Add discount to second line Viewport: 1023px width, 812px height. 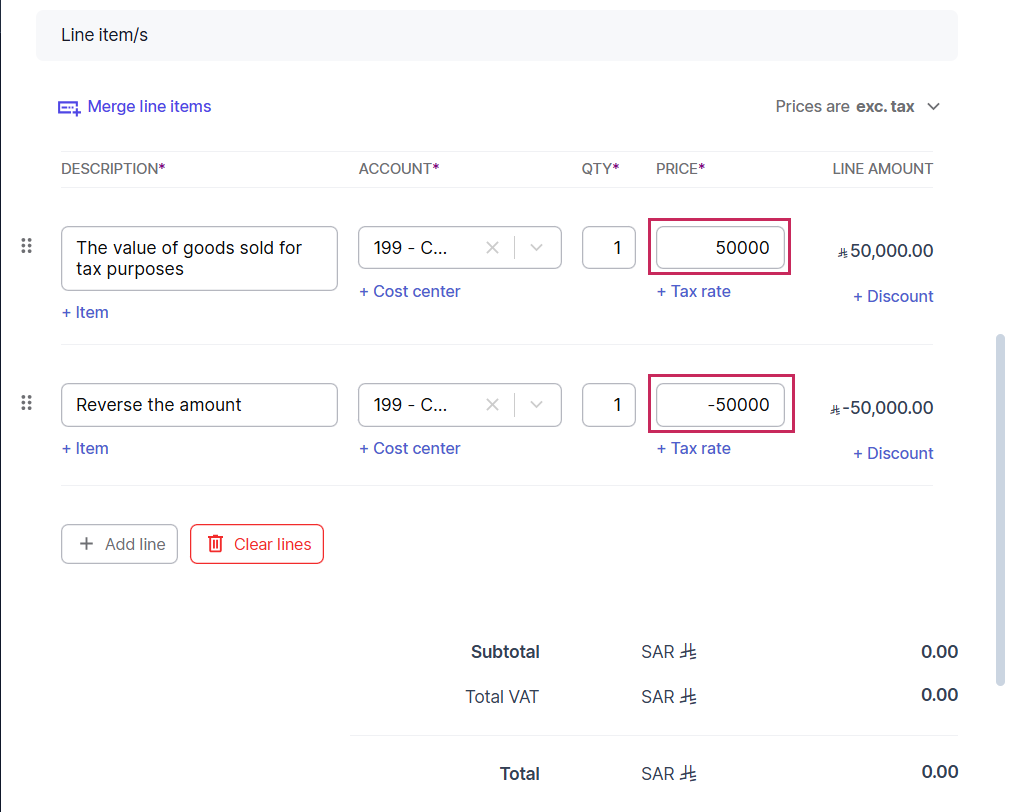(x=893, y=454)
